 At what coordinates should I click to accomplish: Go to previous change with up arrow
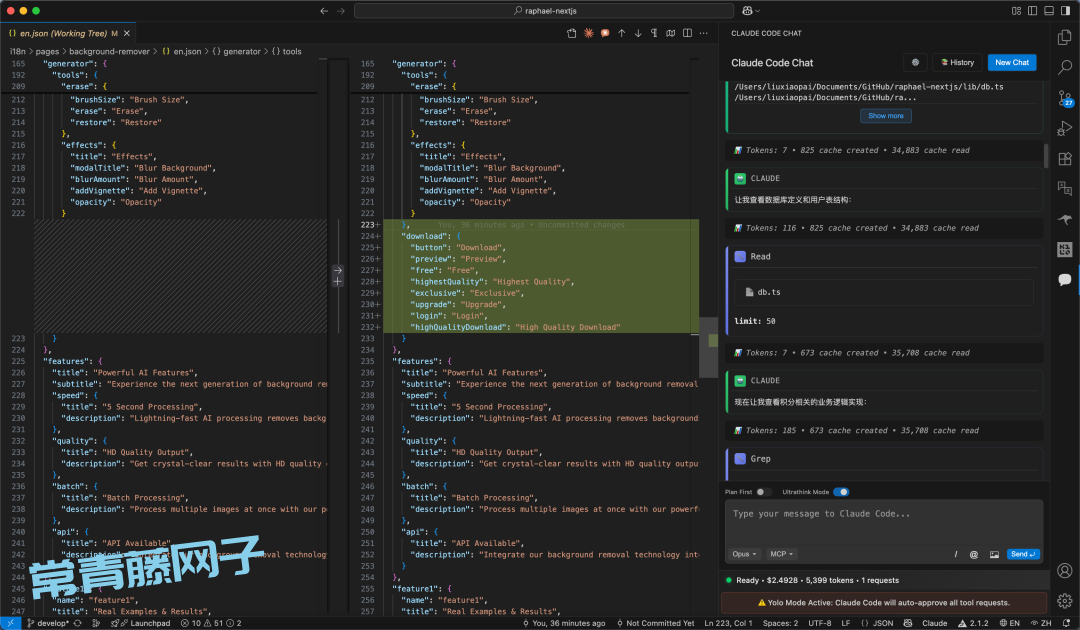pyautogui.click(x=621, y=33)
